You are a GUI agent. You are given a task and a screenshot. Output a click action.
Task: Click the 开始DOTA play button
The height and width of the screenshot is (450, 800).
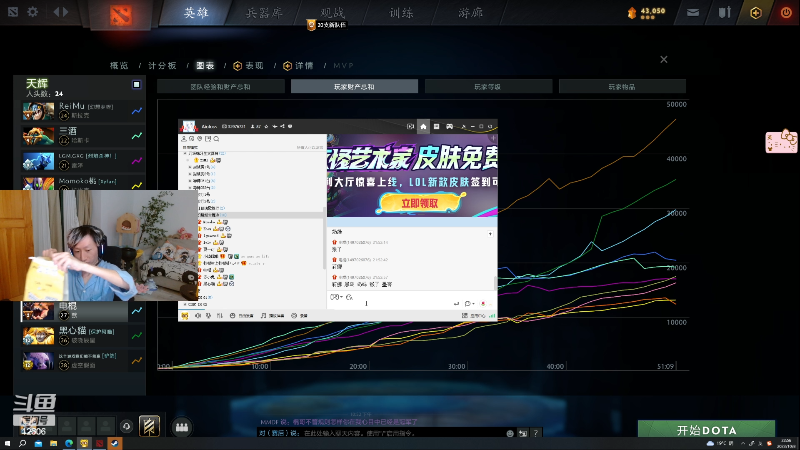[707, 429]
